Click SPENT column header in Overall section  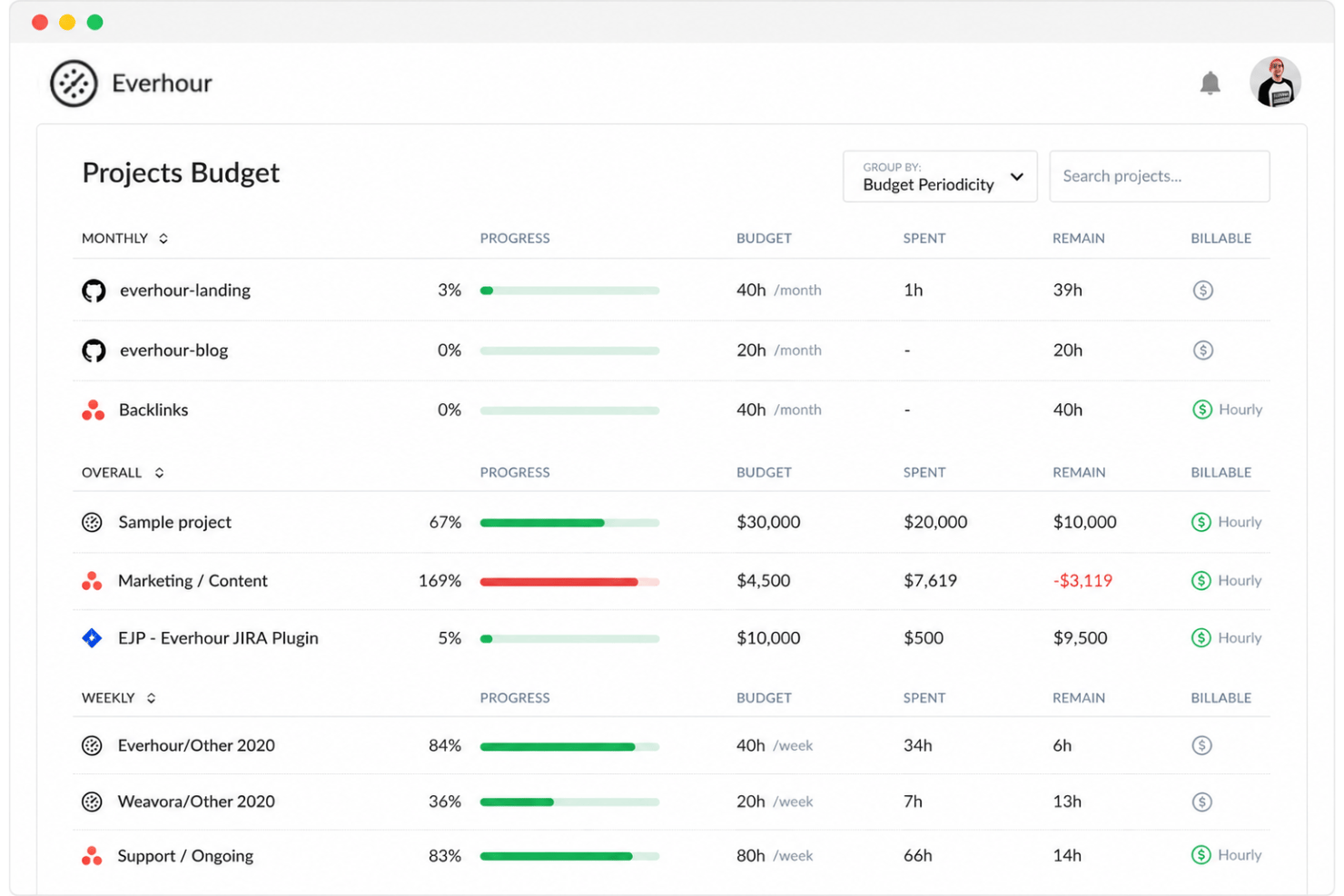924,473
